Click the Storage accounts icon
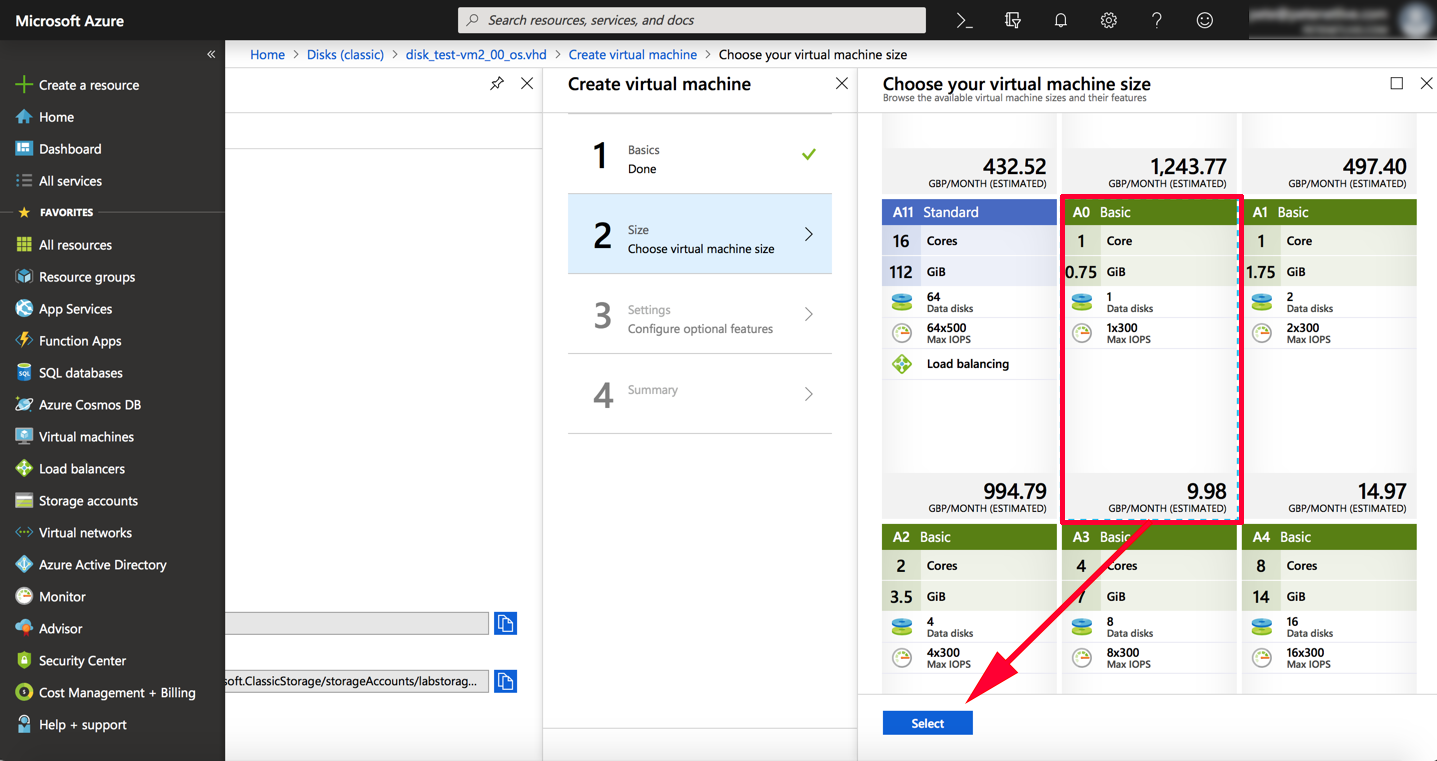Viewport: 1437px width, 761px height. pyautogui.click(x=24, y=501)
